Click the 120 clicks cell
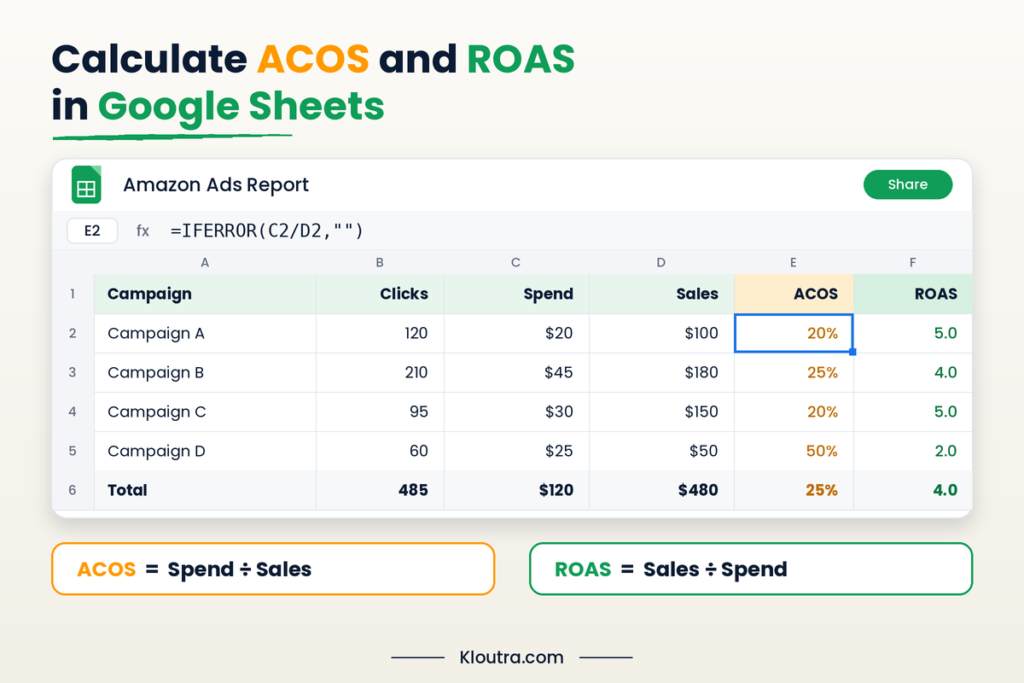This screenshot has width=1024, height=683. click(x=380, y=333)
